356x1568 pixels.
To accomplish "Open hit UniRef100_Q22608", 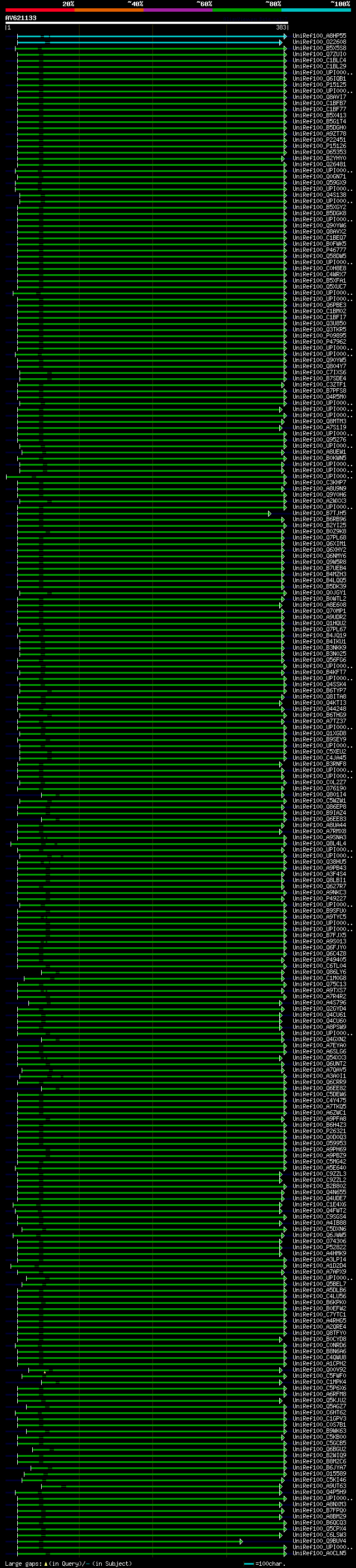I will click(x=319, y=42).
